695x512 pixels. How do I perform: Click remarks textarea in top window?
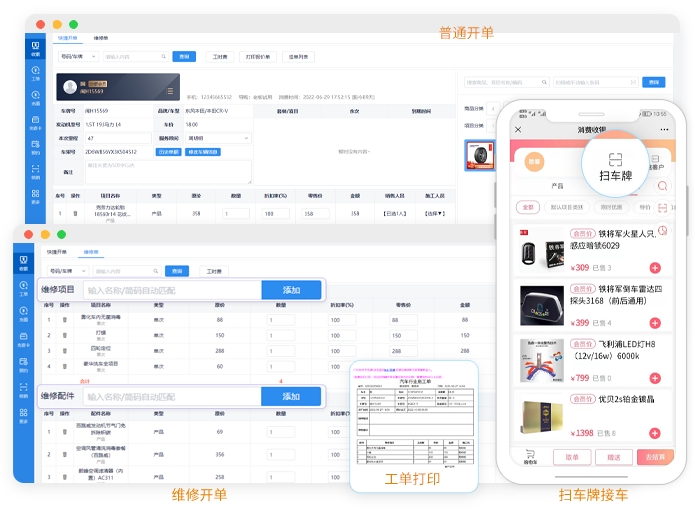(x=168, y=172)
